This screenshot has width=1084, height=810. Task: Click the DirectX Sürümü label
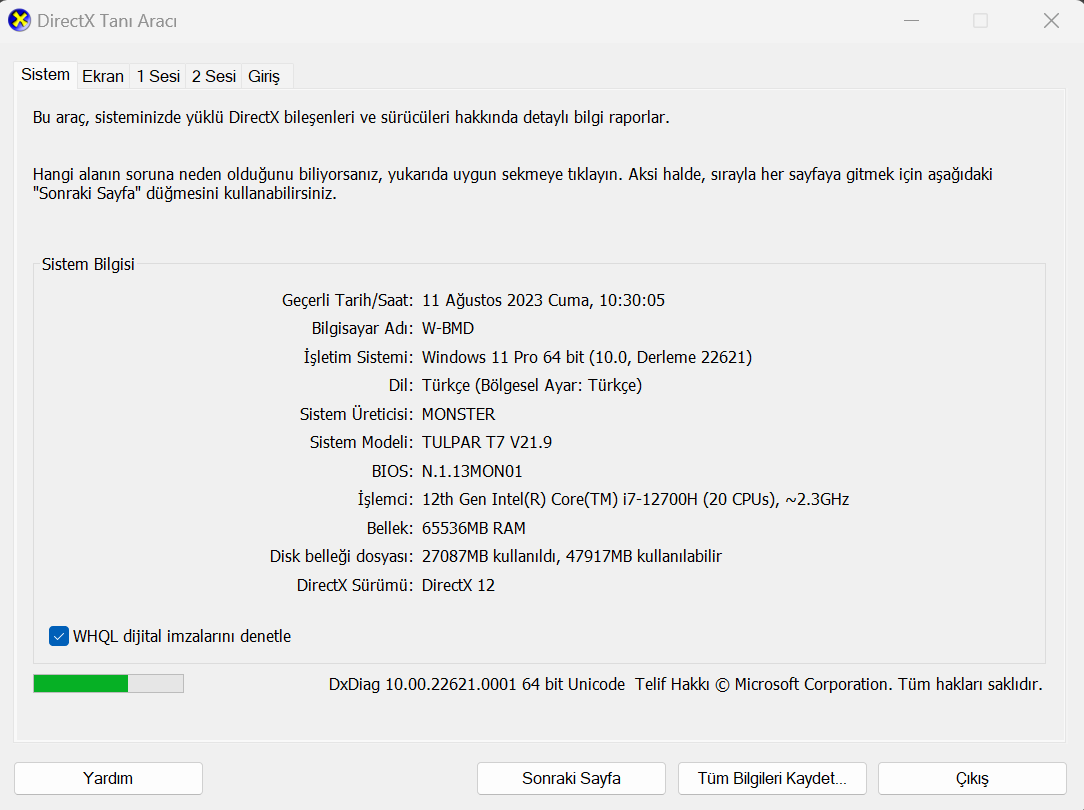pyautogui.click(x=355, y=585)
